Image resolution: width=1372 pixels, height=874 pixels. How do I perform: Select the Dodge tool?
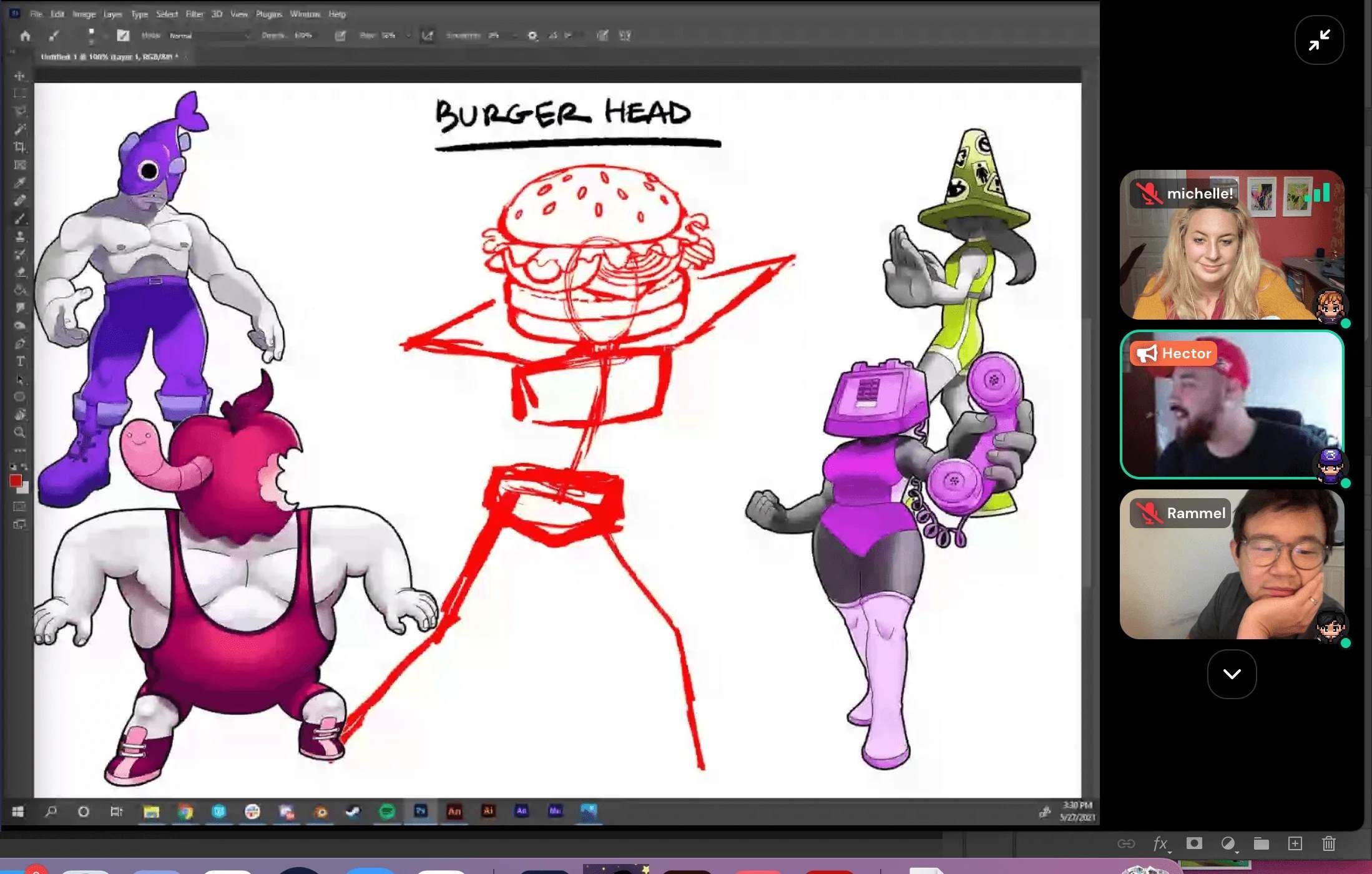coord(20,325)
